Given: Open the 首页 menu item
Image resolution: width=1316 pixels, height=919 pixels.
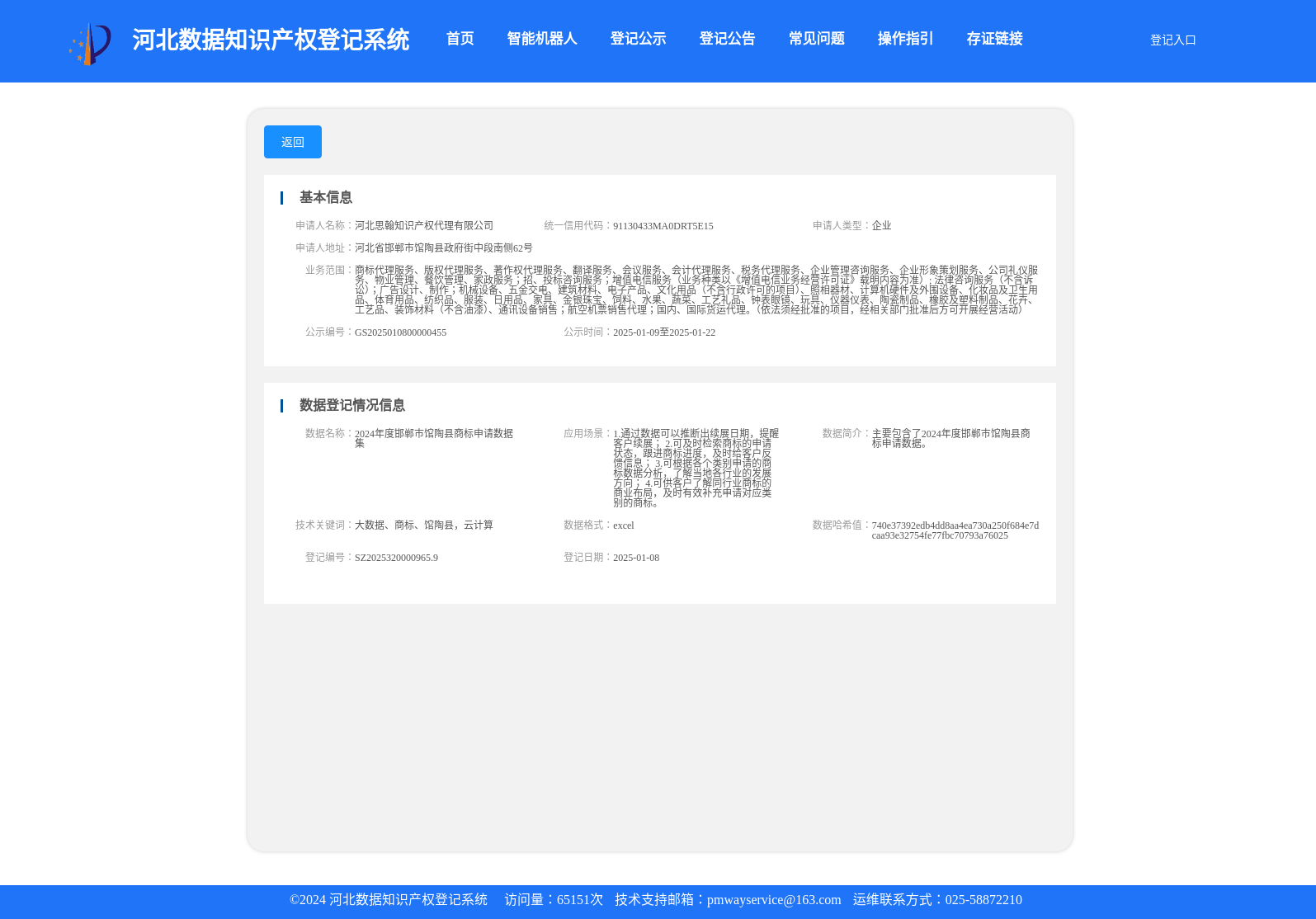Looking at the screenshot, I should point(460,39).
